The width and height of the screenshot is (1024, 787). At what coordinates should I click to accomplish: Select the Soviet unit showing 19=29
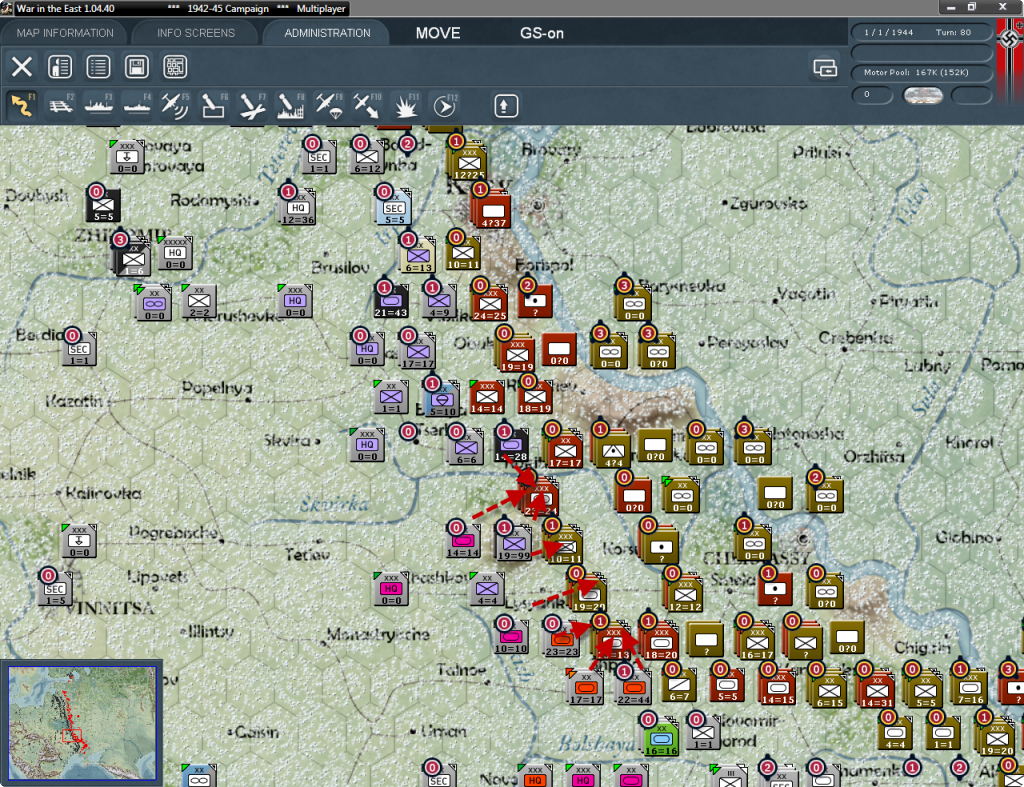589,594
